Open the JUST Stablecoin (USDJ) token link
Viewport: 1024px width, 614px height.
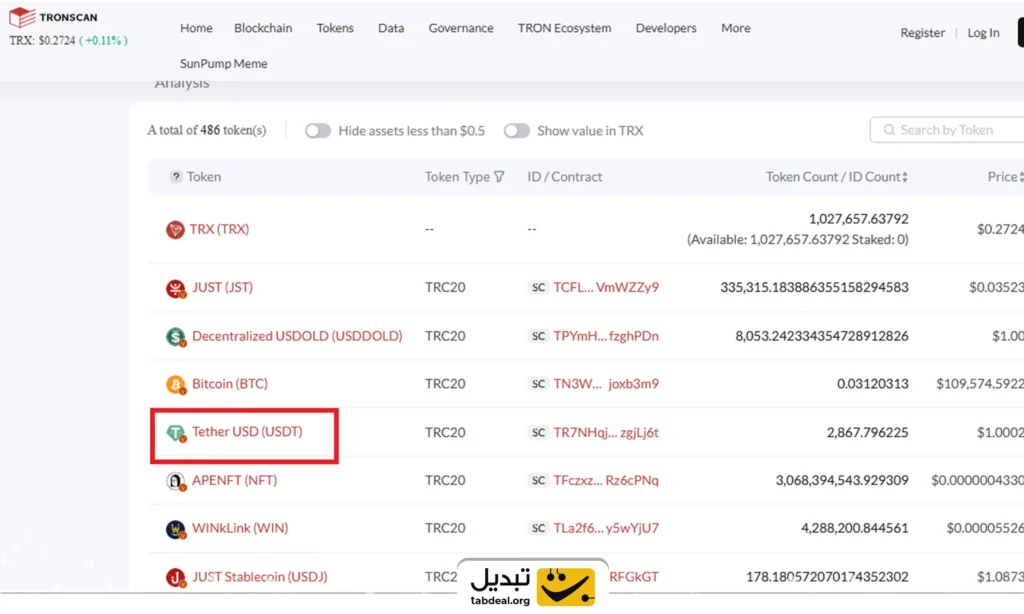pos(259,577)
